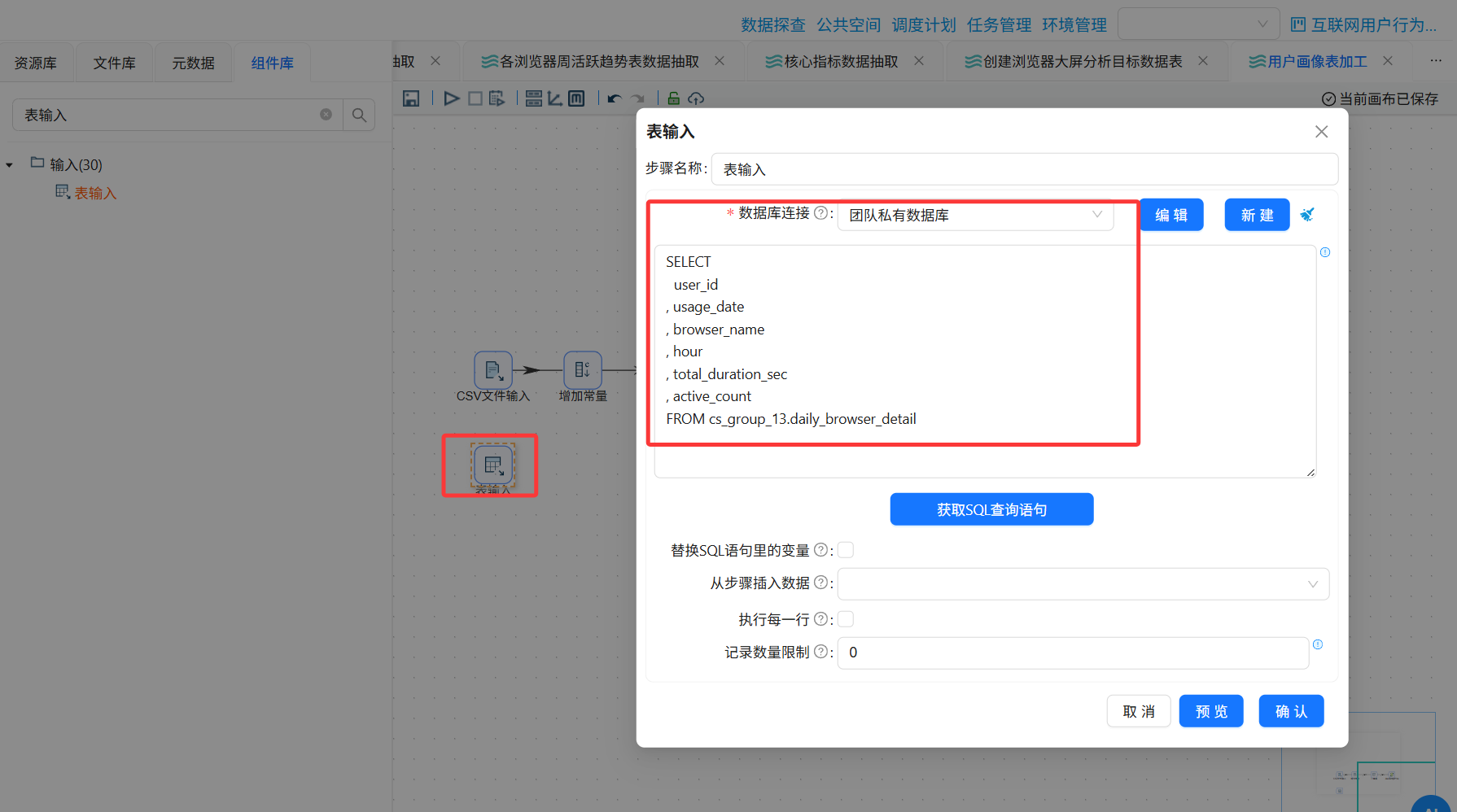Switch to 元数据 tab

pos(193,63)
